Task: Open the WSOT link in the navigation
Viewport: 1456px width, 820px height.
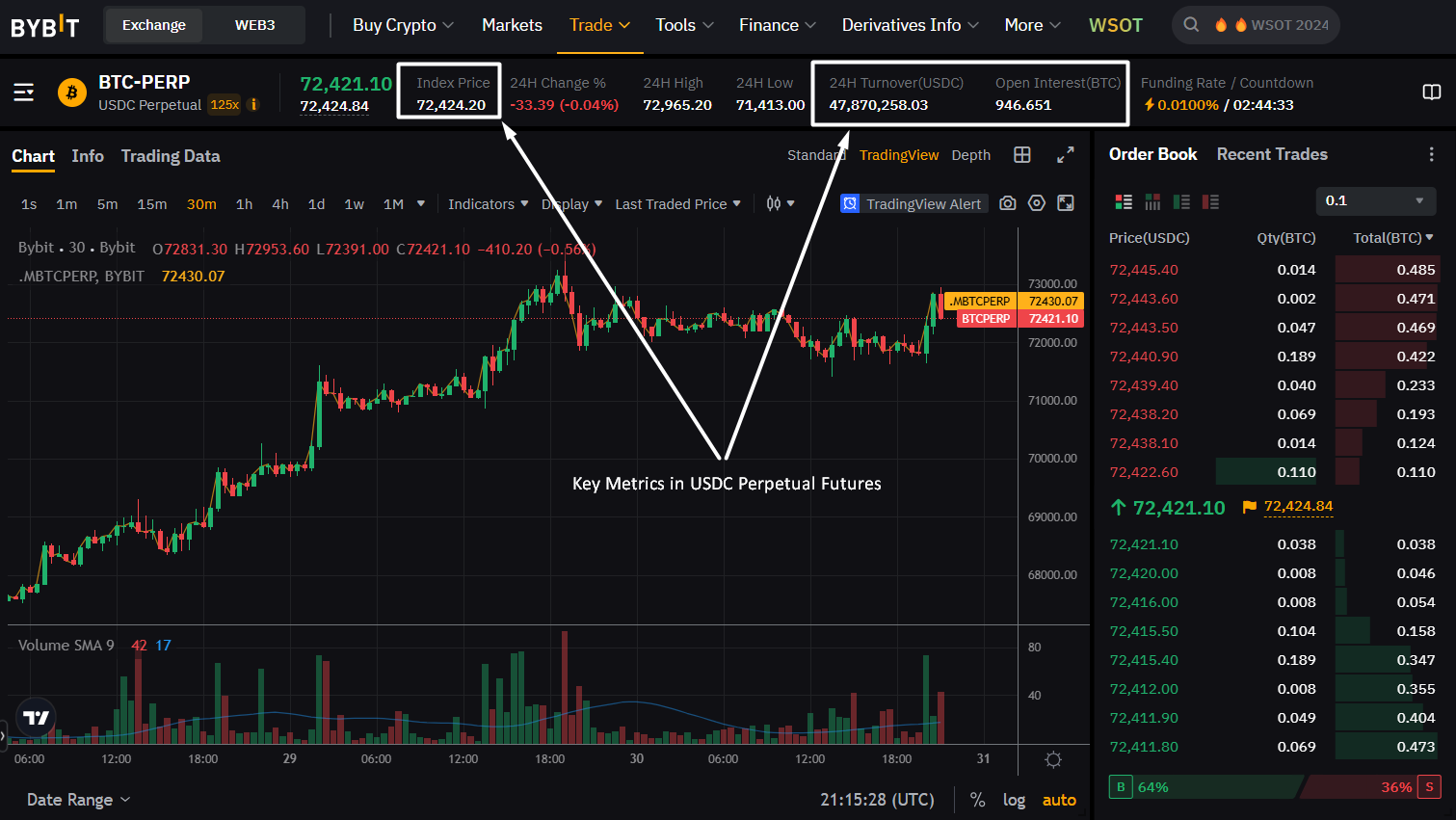Action: [1116, 25]
